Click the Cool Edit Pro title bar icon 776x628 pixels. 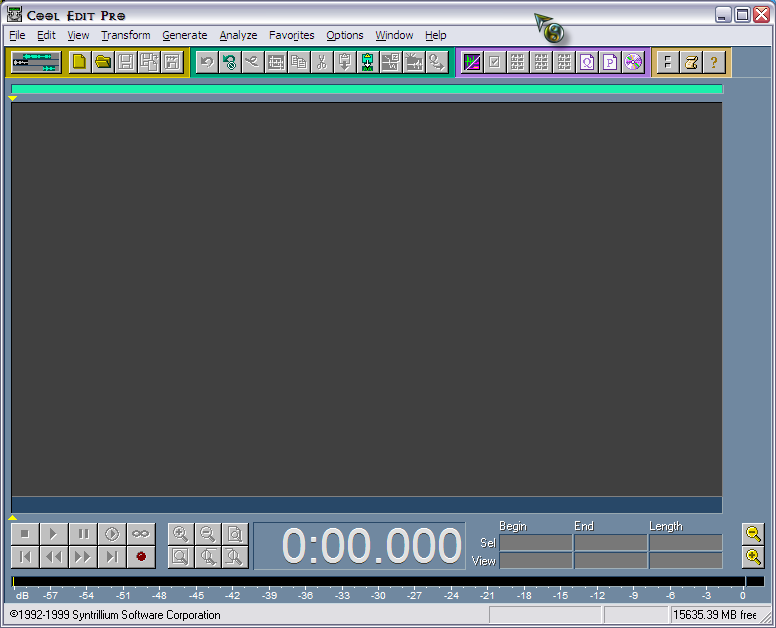click(x=14, y=14)
